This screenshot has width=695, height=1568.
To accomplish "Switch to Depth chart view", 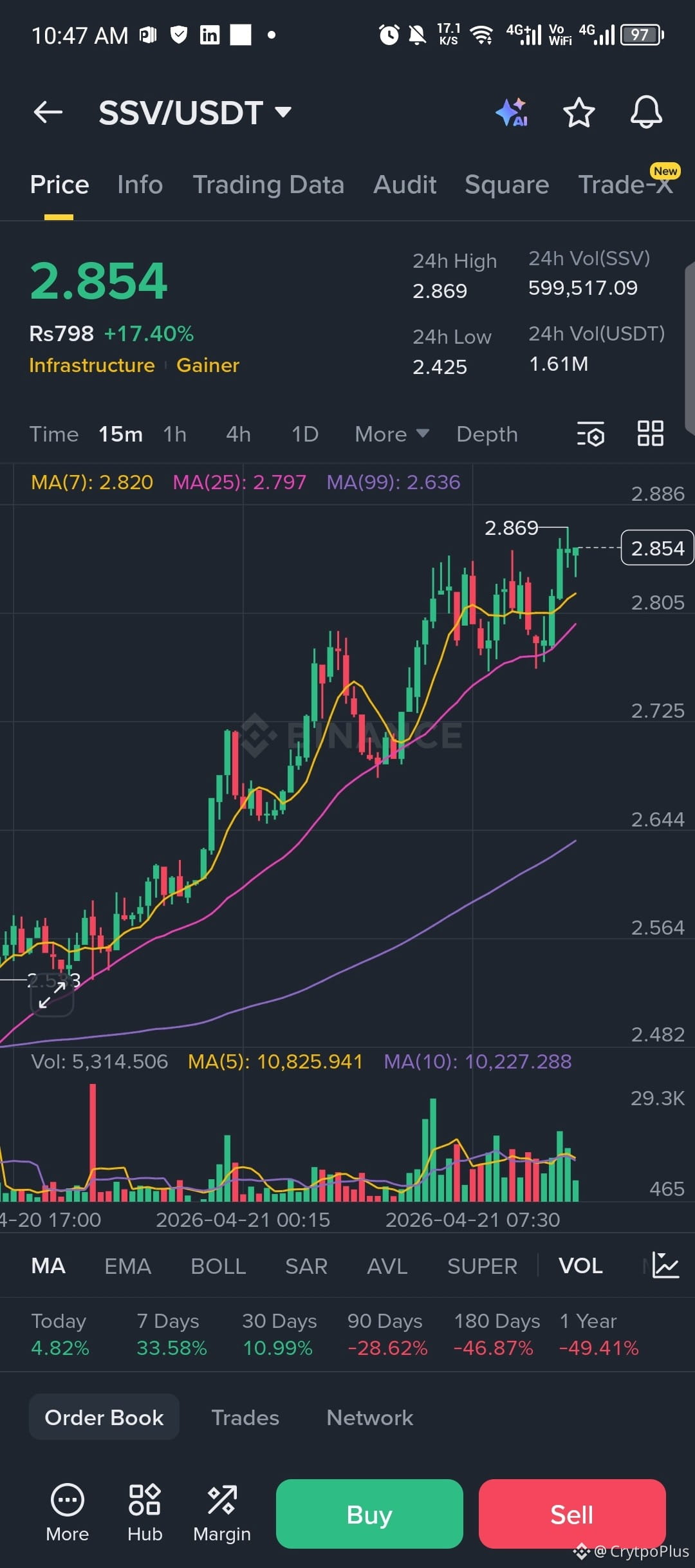I will pyautogui.click(x=487, y=434).
